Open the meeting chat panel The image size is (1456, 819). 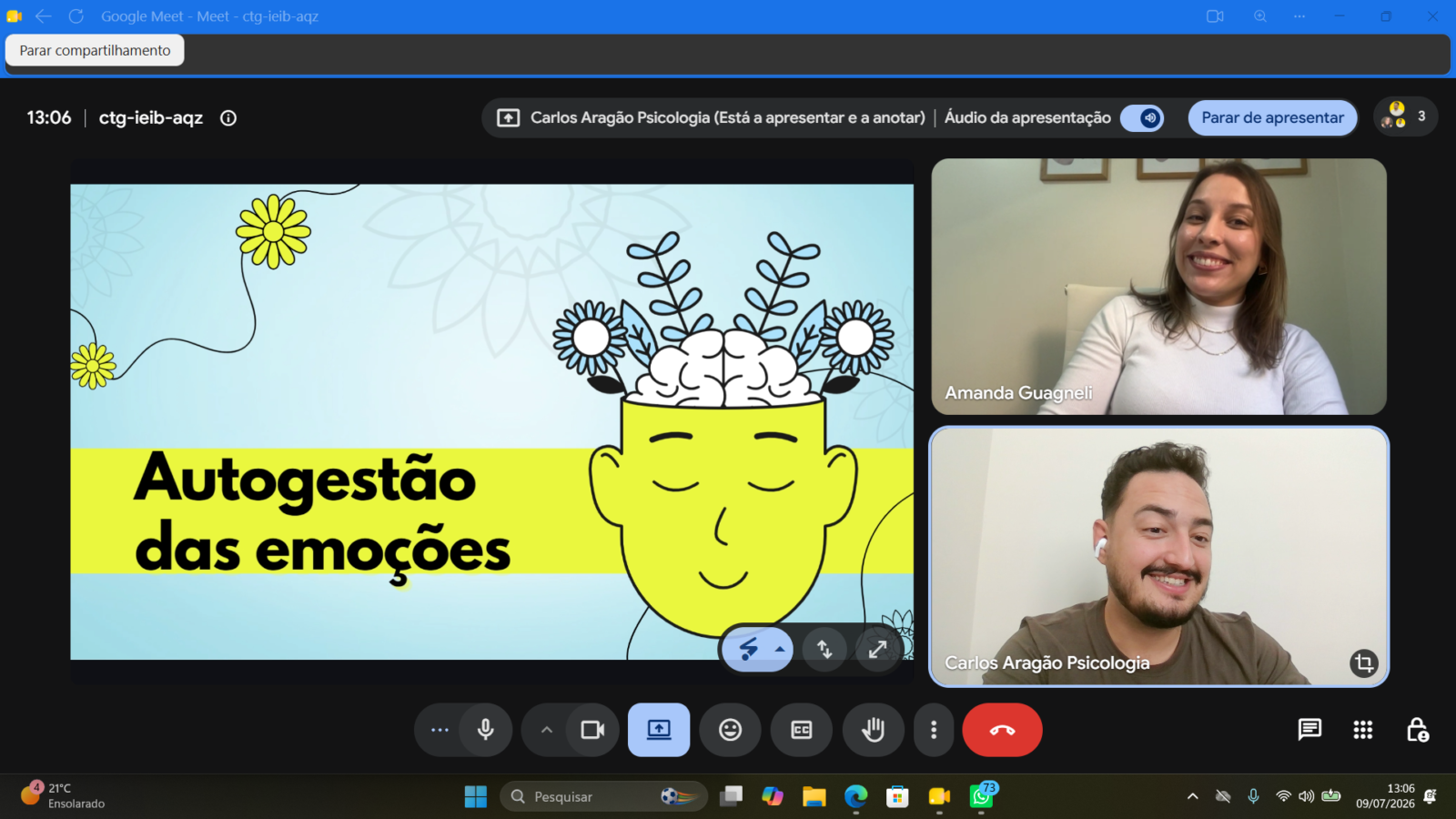(x=1309, y=730)
